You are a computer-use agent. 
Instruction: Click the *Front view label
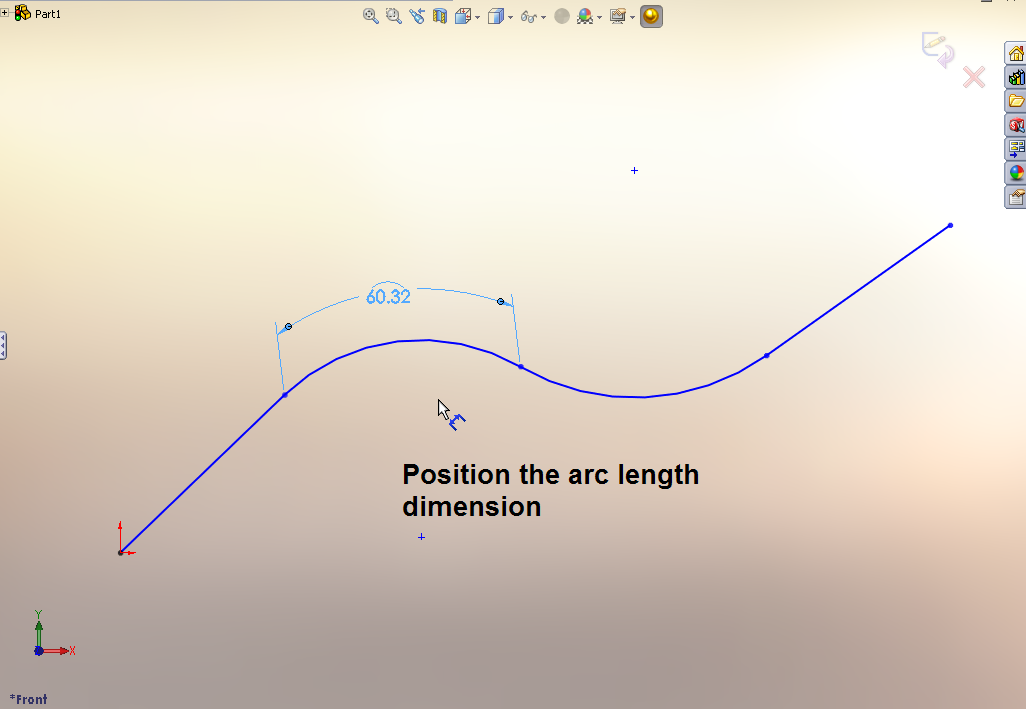coord(28,699)
